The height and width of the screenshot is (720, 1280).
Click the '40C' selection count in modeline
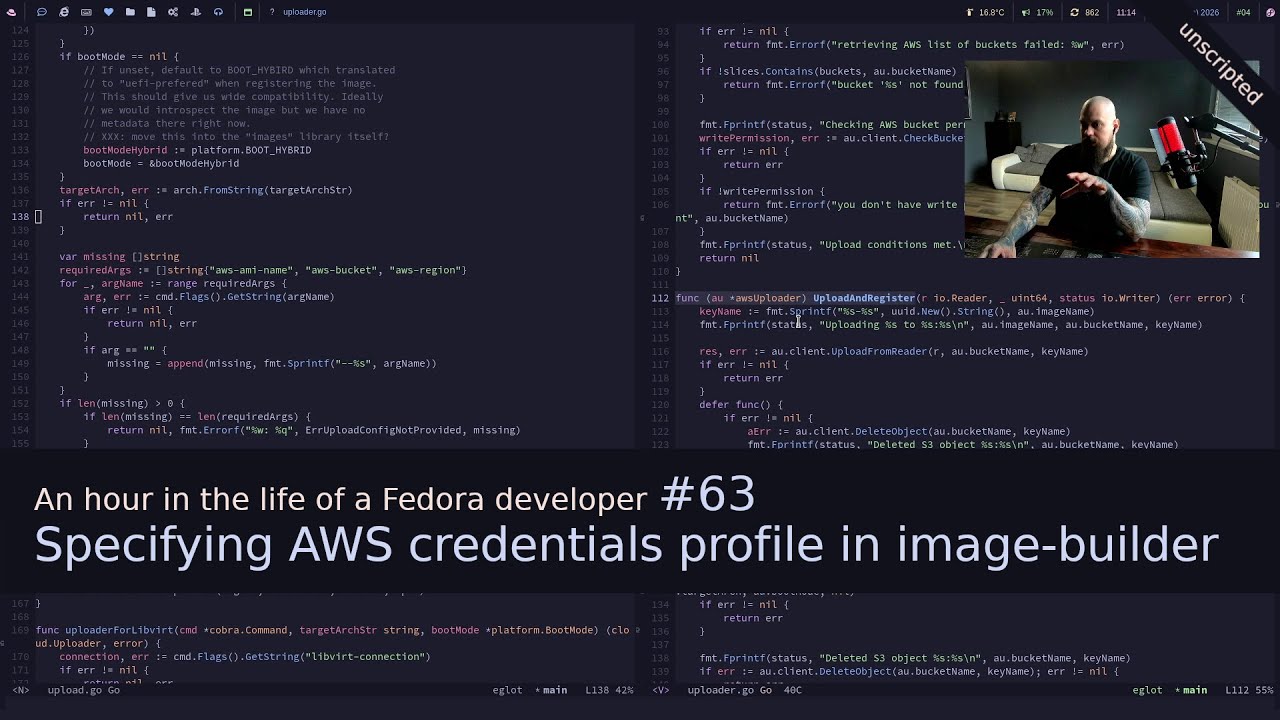(793, 690)
